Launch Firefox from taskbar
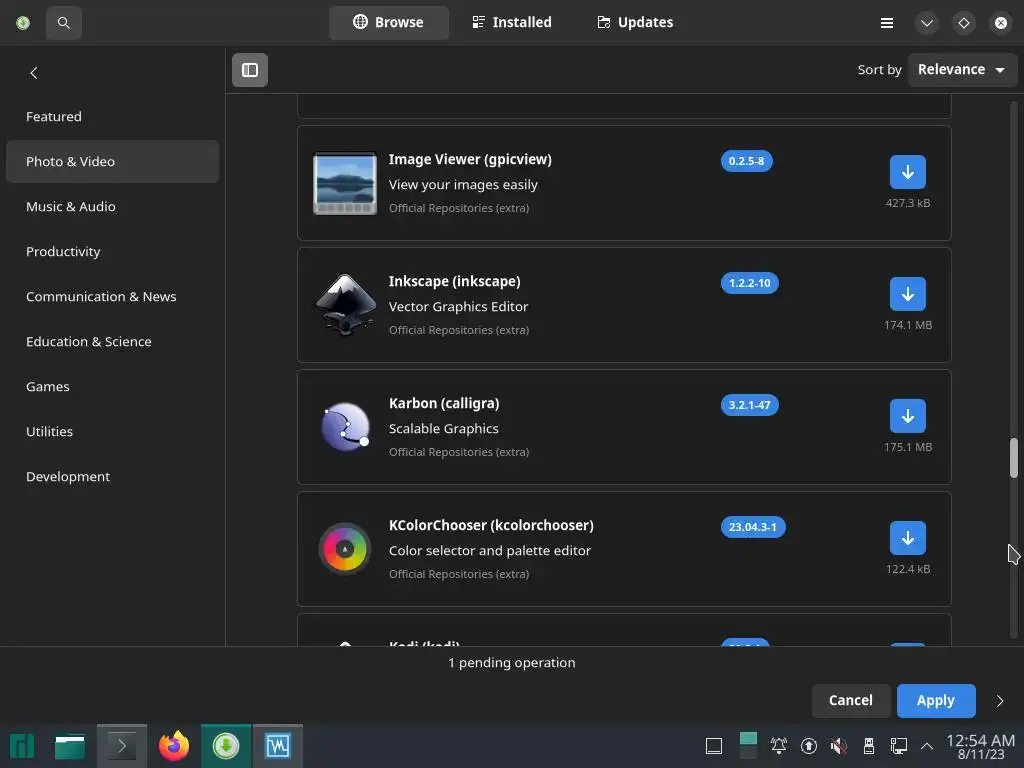 pyautogui.click(x=174, y=746)
